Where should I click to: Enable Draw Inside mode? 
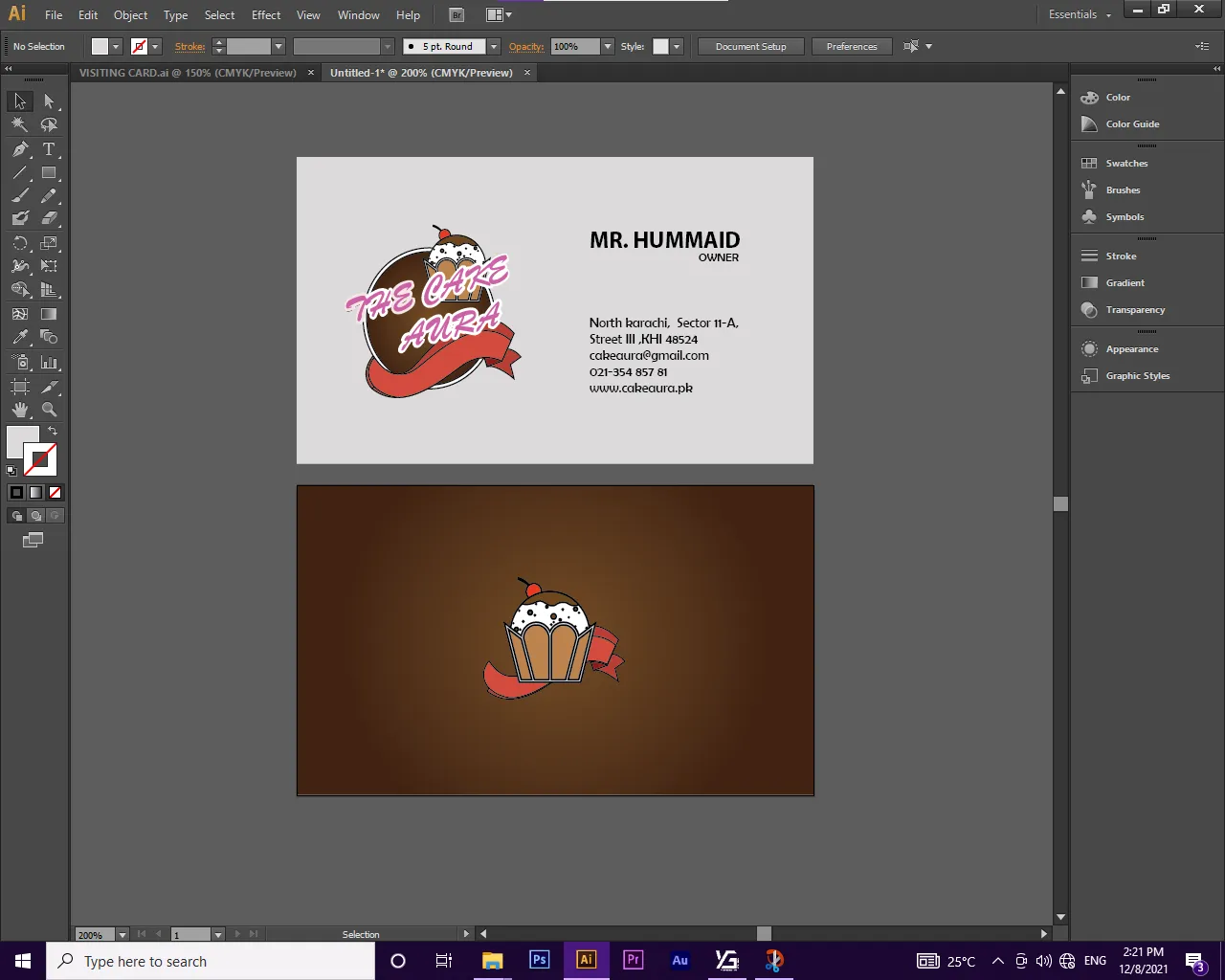point(55,516)
